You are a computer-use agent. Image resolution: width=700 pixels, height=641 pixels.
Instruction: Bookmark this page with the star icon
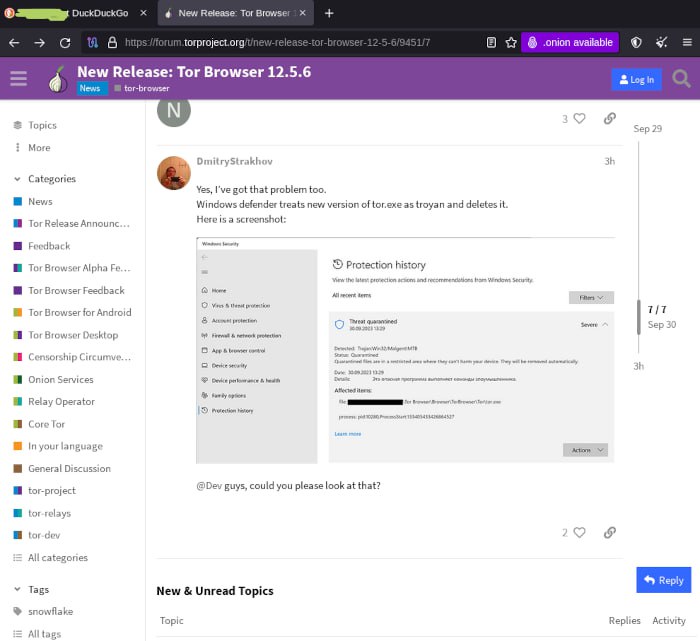coord(511,42)
